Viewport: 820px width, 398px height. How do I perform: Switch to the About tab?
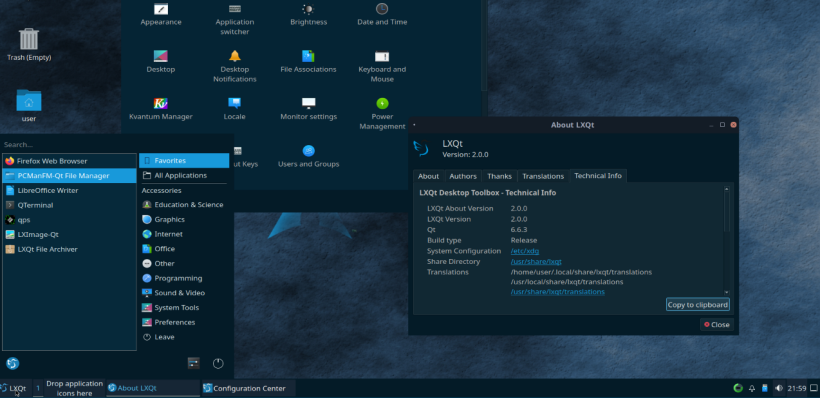[x=428, y=176]
